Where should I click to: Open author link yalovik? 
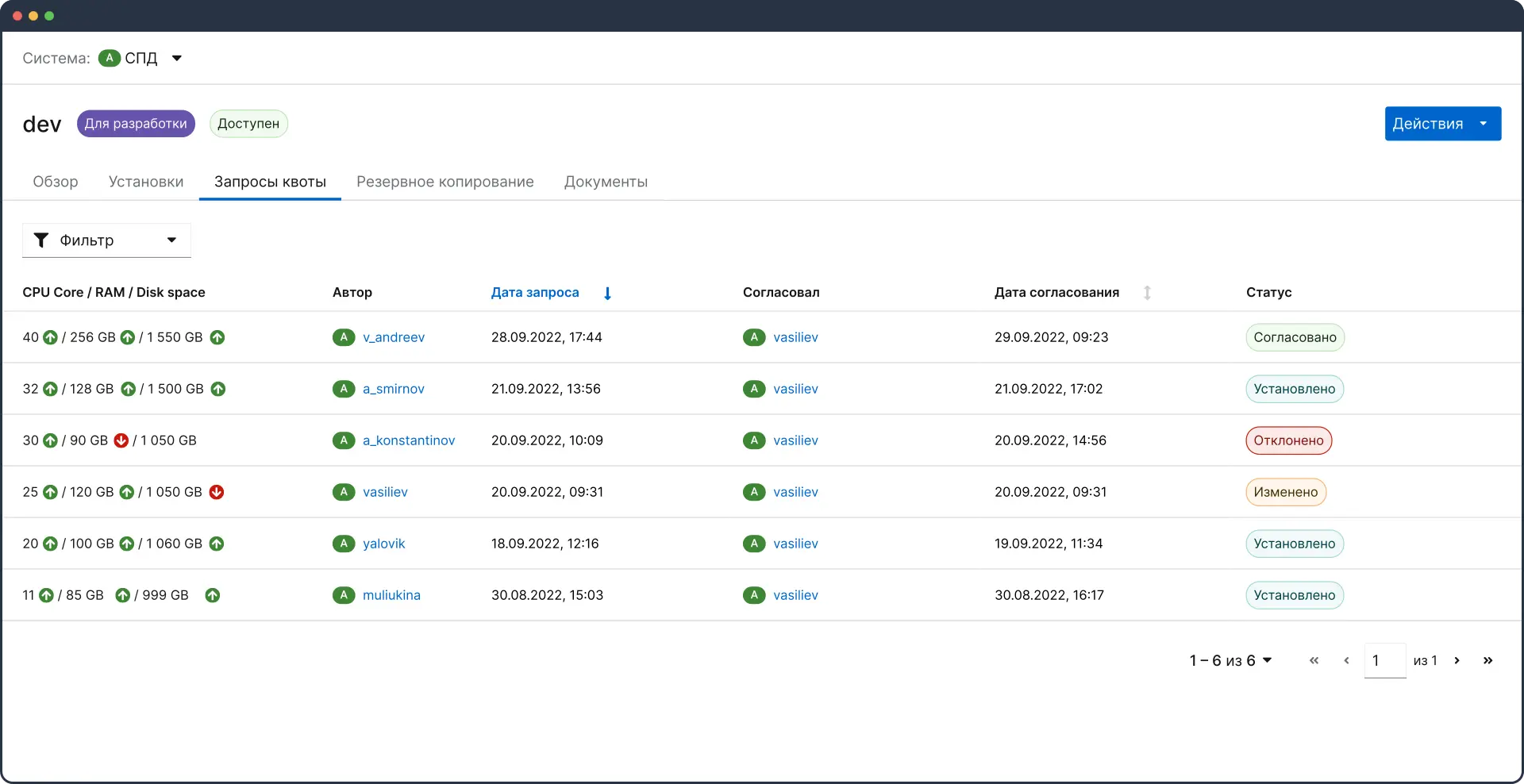pyautogui.click(x=384, y=544)
